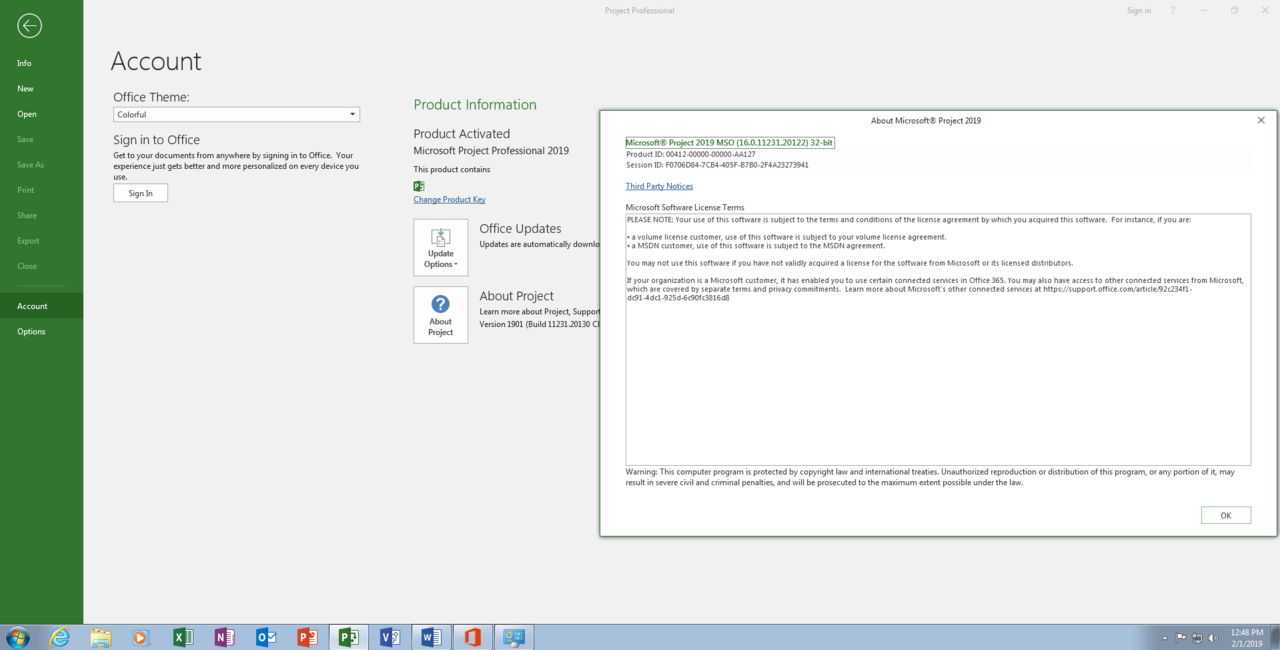The image size is (1280, 650).
Task: Switch to Visio in the taskbar
Action: (x=390, y=637)
